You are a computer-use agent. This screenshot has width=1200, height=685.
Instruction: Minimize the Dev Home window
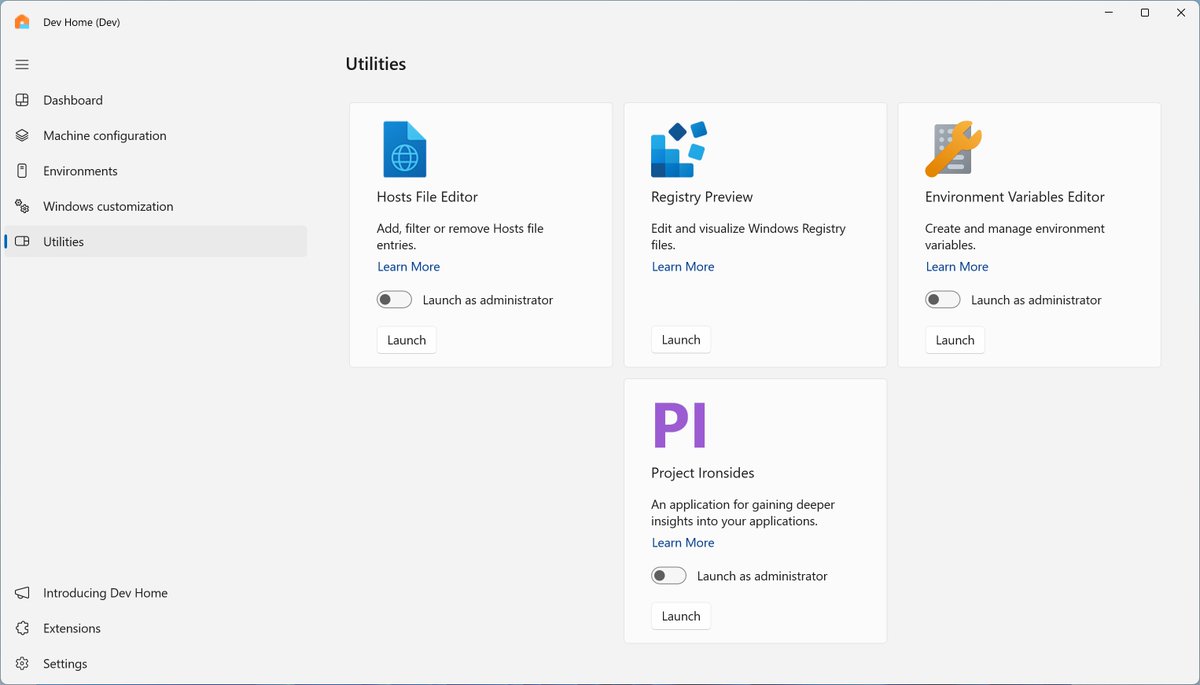point(1110,13)
